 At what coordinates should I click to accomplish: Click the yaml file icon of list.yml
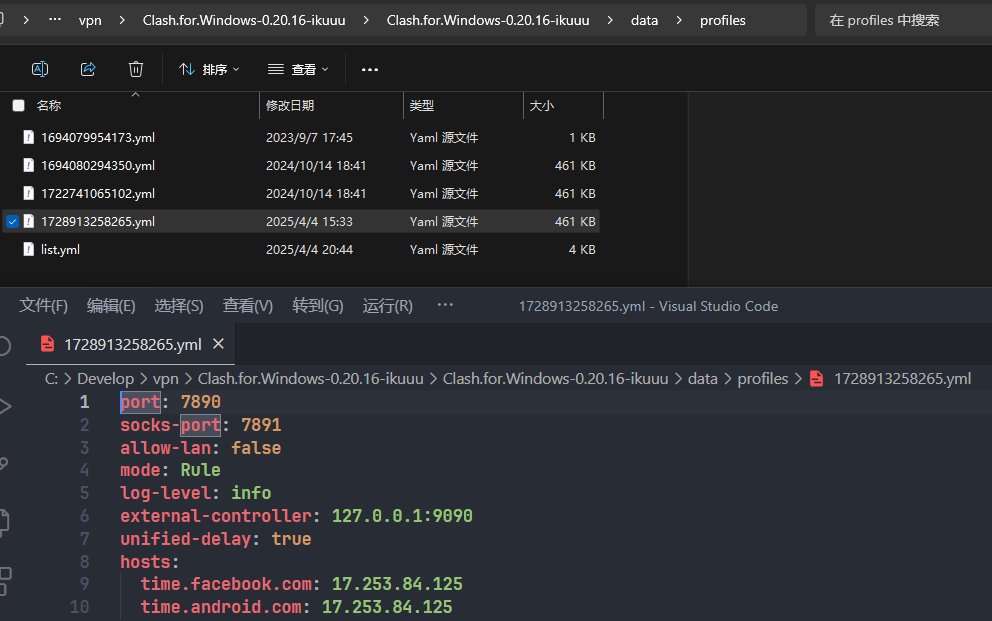pyautogui.click(x=28, y=249)
